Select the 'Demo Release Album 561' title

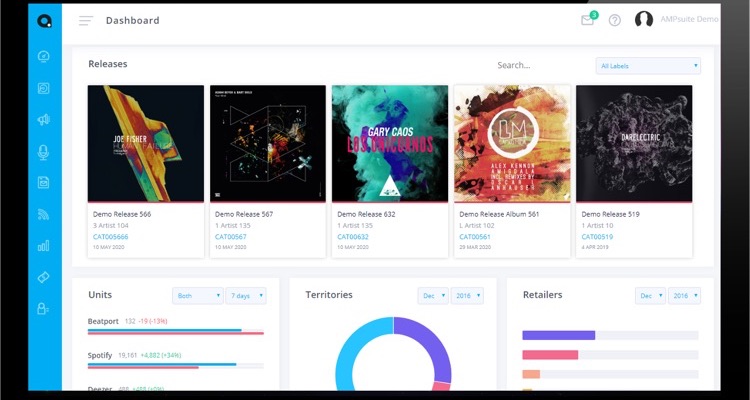click(x=499, y=214)
